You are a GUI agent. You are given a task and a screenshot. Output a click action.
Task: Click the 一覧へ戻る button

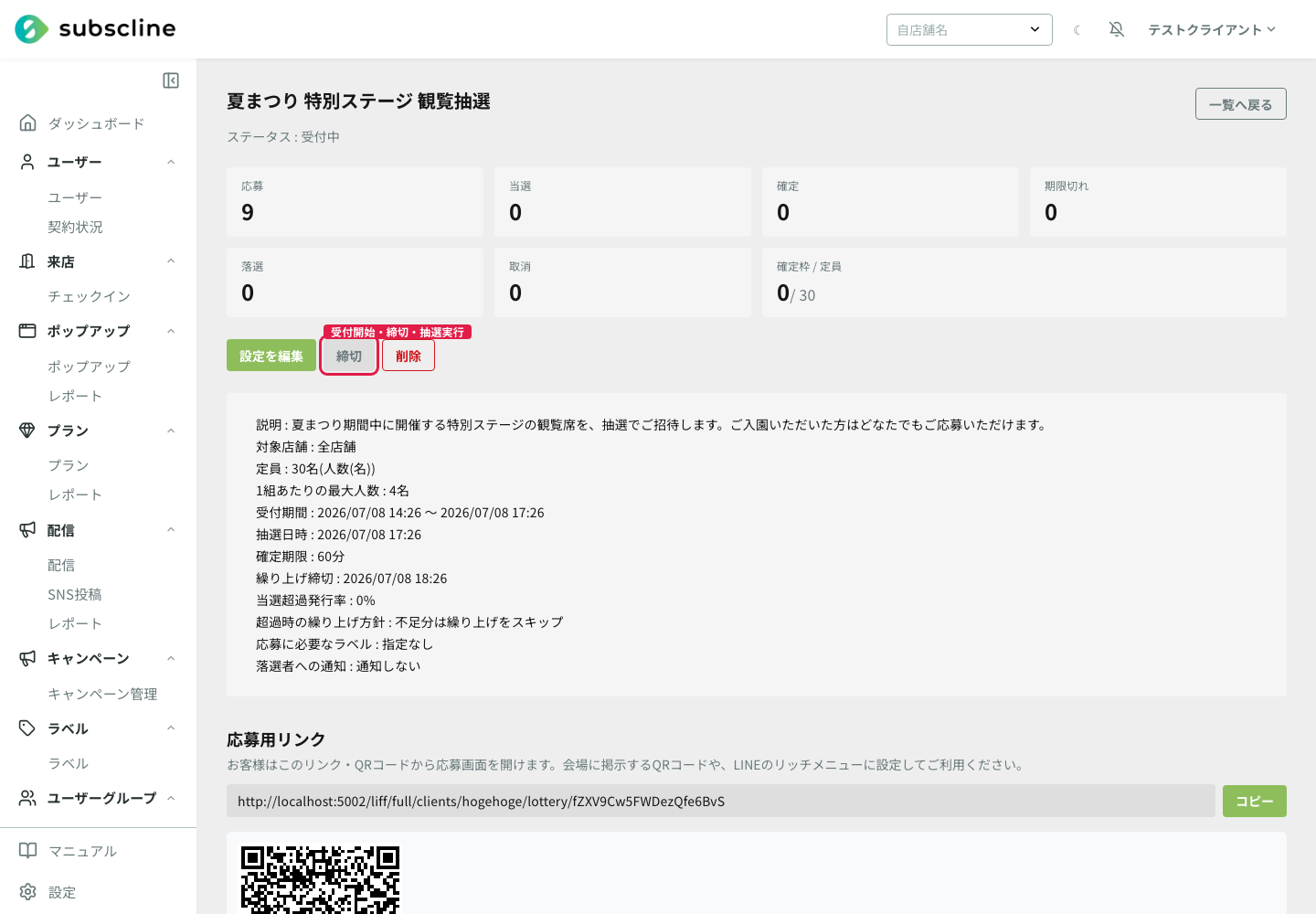[x=1240, y=104]
